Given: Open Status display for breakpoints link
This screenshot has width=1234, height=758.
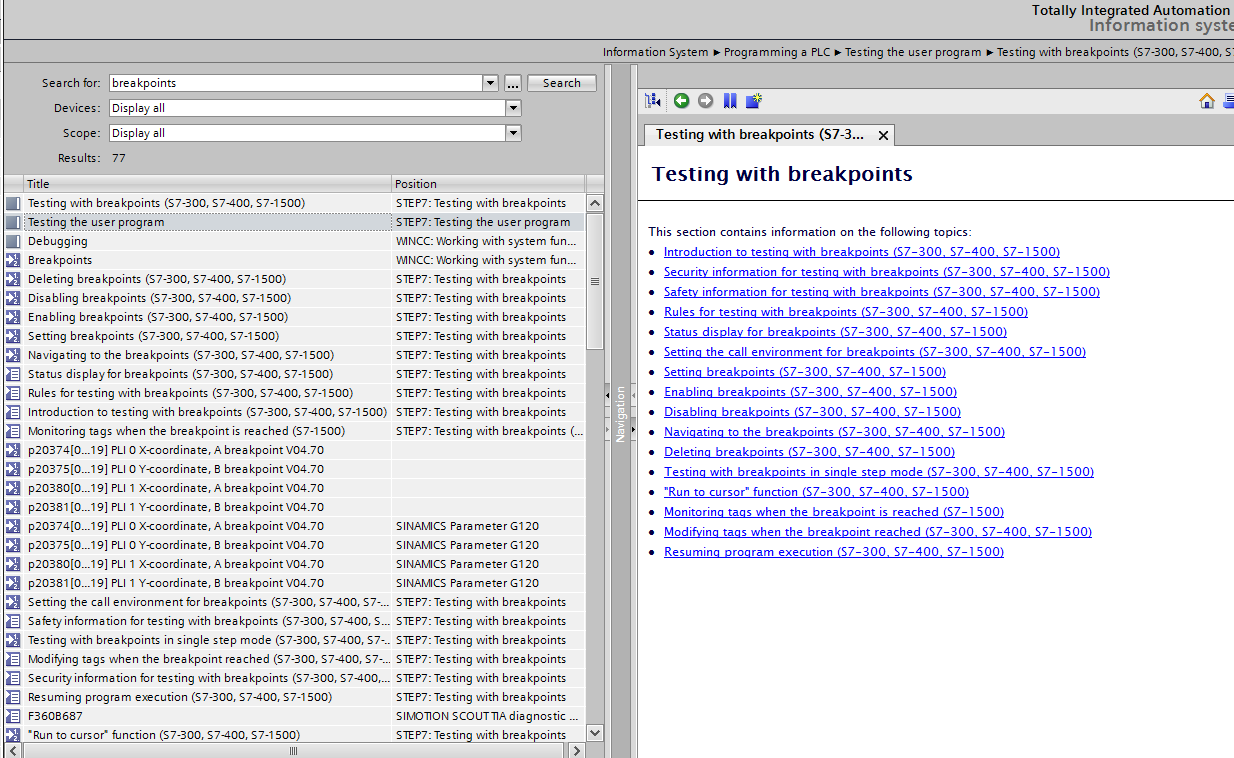Looking at the screenshot, I should (x=835, y=332).
